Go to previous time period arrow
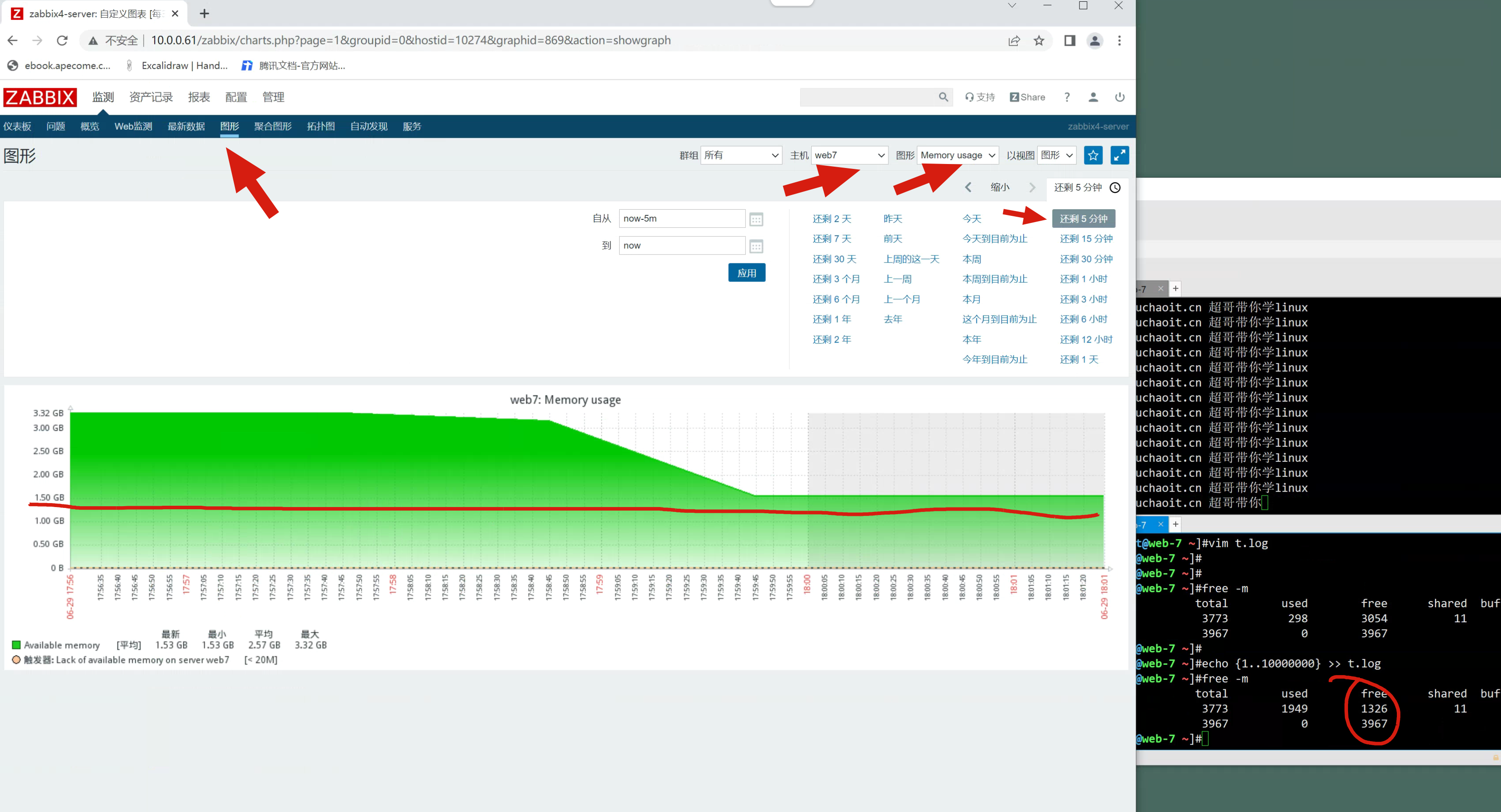 (x=968, y=187)
